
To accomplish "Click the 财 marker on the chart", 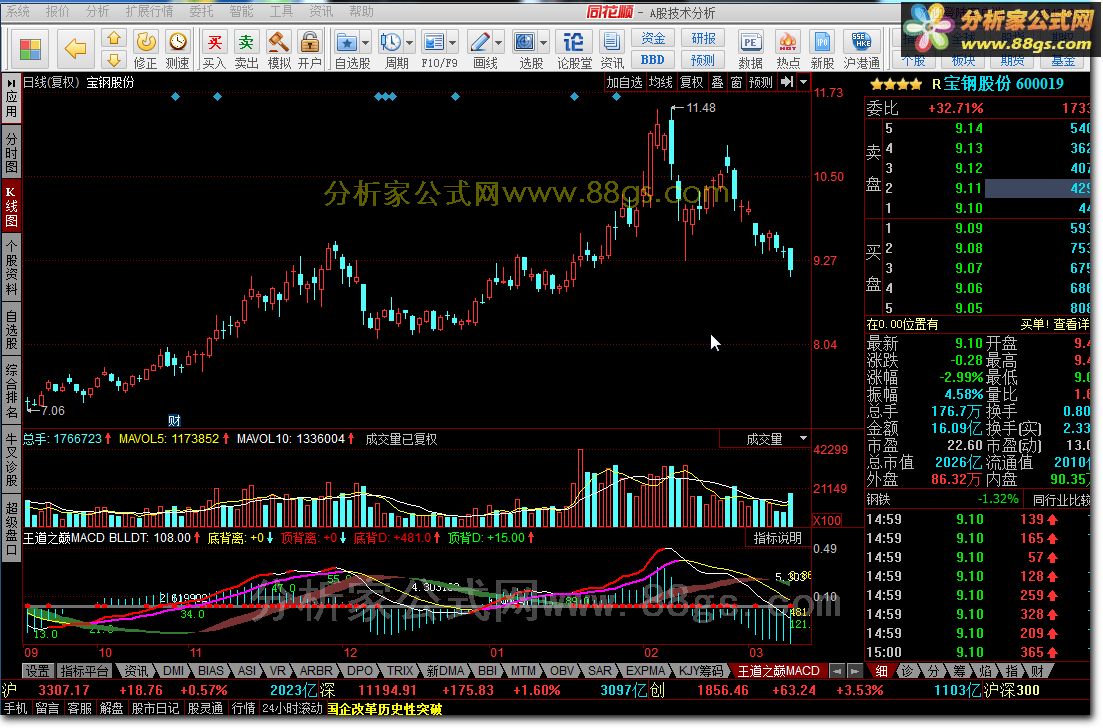I will coord(174,421).
